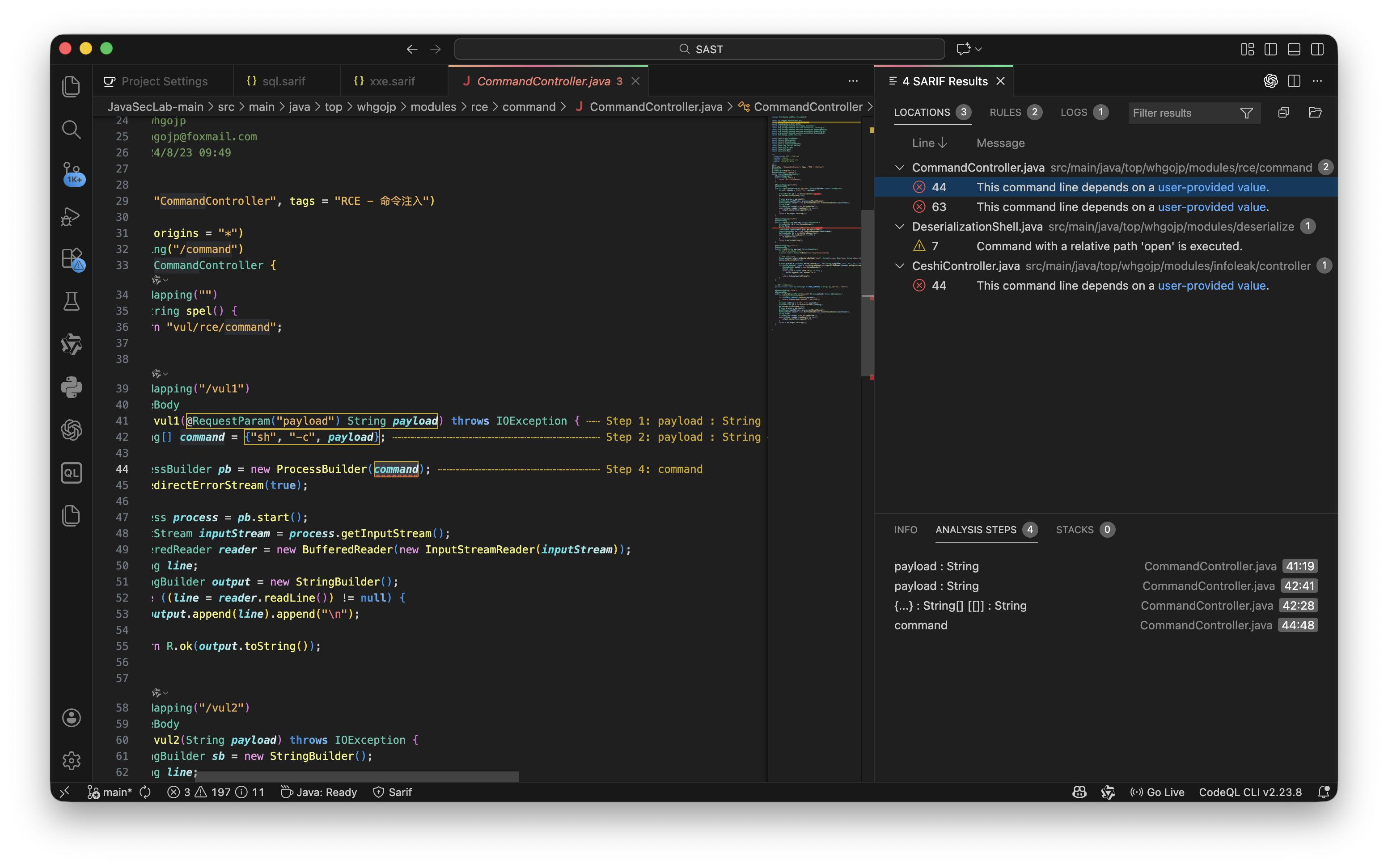Click user-provided value link on line 63 result

(1211, 206)
